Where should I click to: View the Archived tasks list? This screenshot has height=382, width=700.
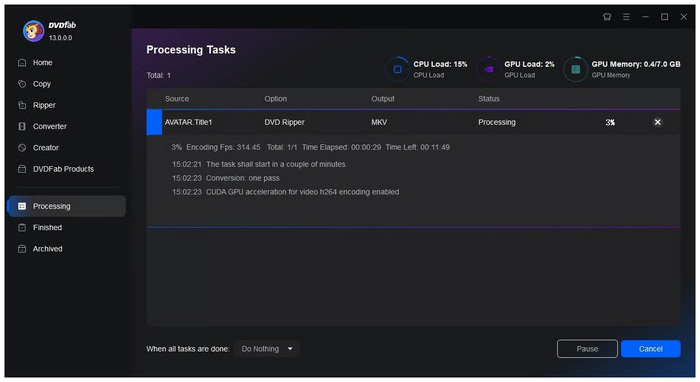pos(47,249)
